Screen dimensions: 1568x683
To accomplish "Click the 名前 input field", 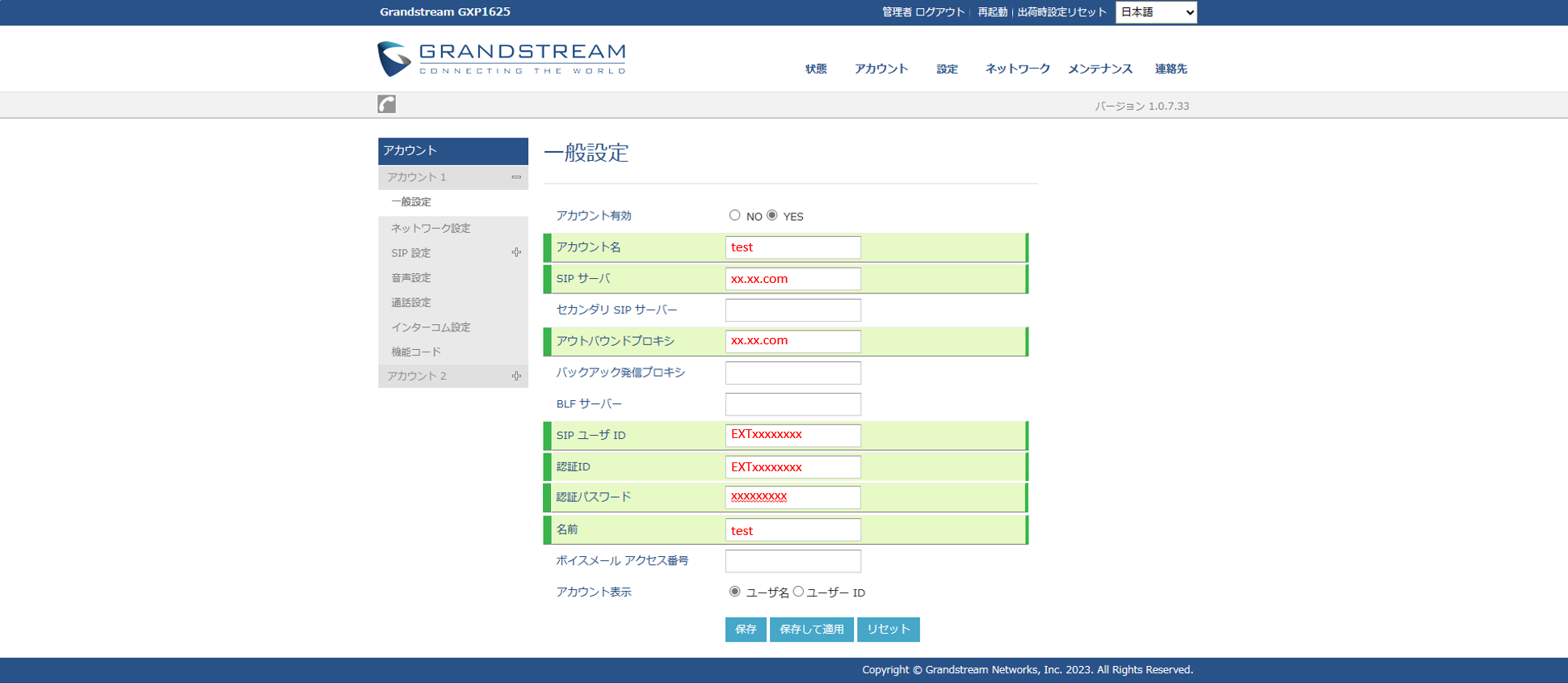I will point(793,529).
